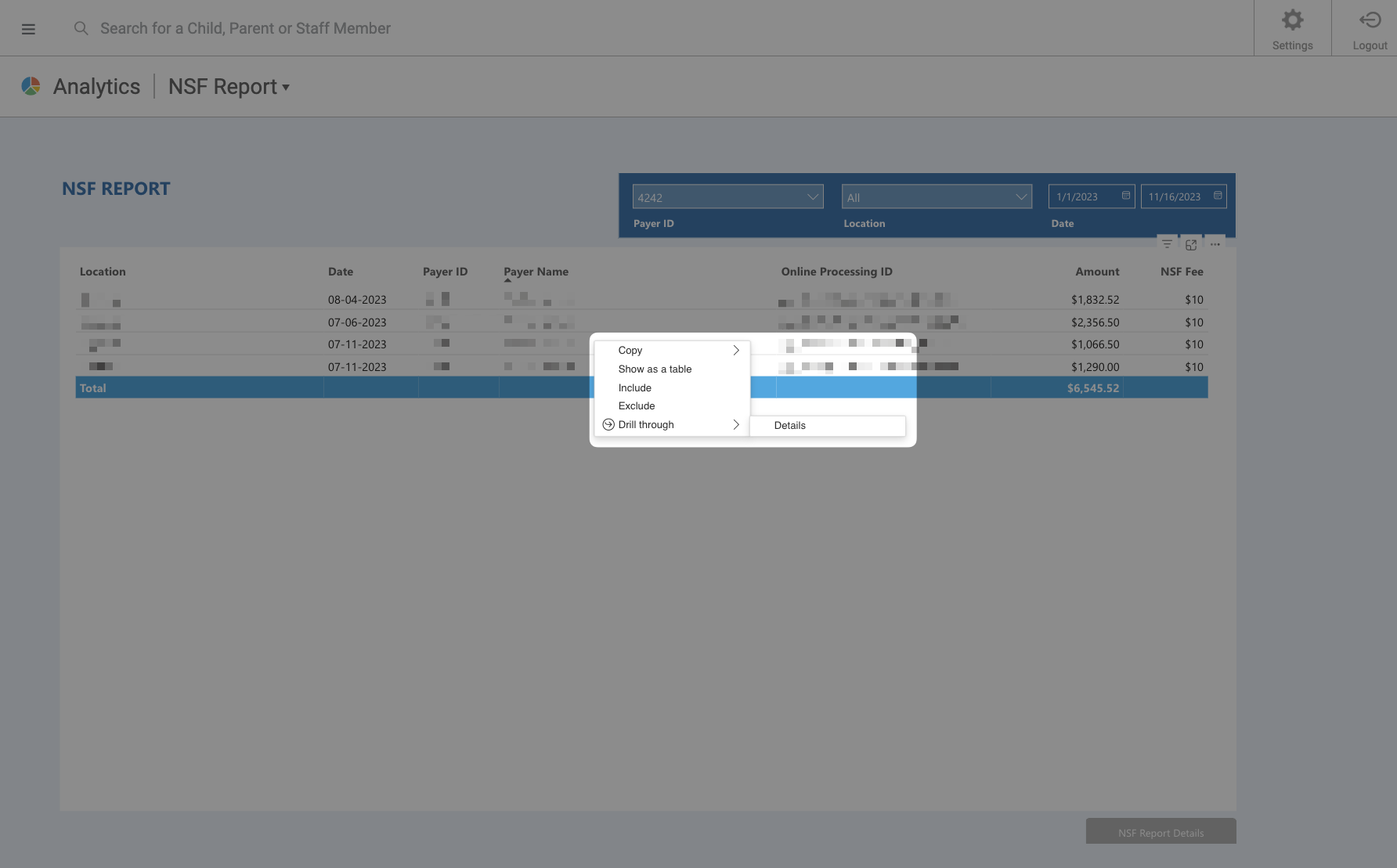Sort the table by Payer Name column
The height and width of the screenshot is (868, 1397).
[x=536, y=272]
